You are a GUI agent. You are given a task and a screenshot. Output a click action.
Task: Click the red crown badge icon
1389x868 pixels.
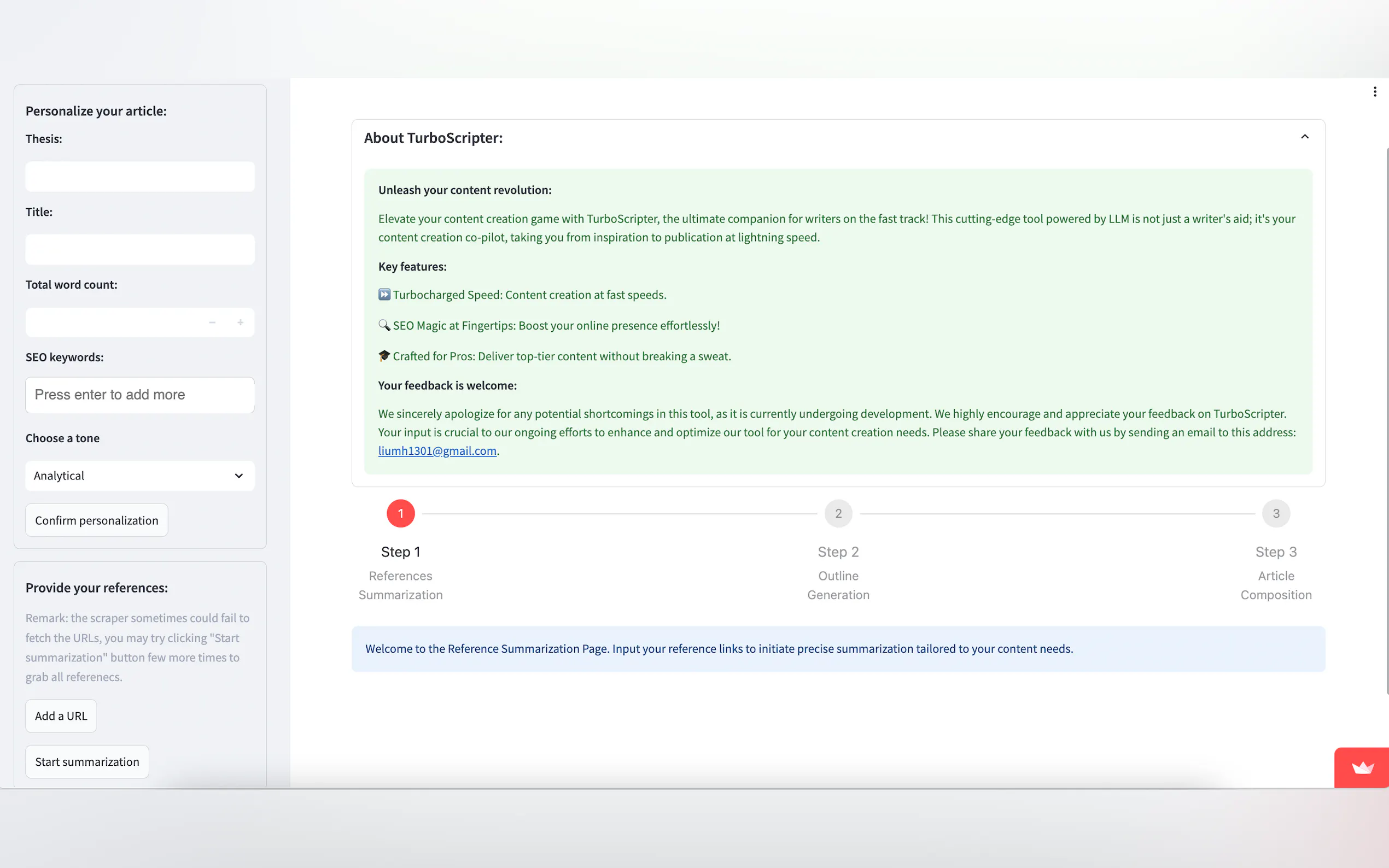click(1362, 767)
